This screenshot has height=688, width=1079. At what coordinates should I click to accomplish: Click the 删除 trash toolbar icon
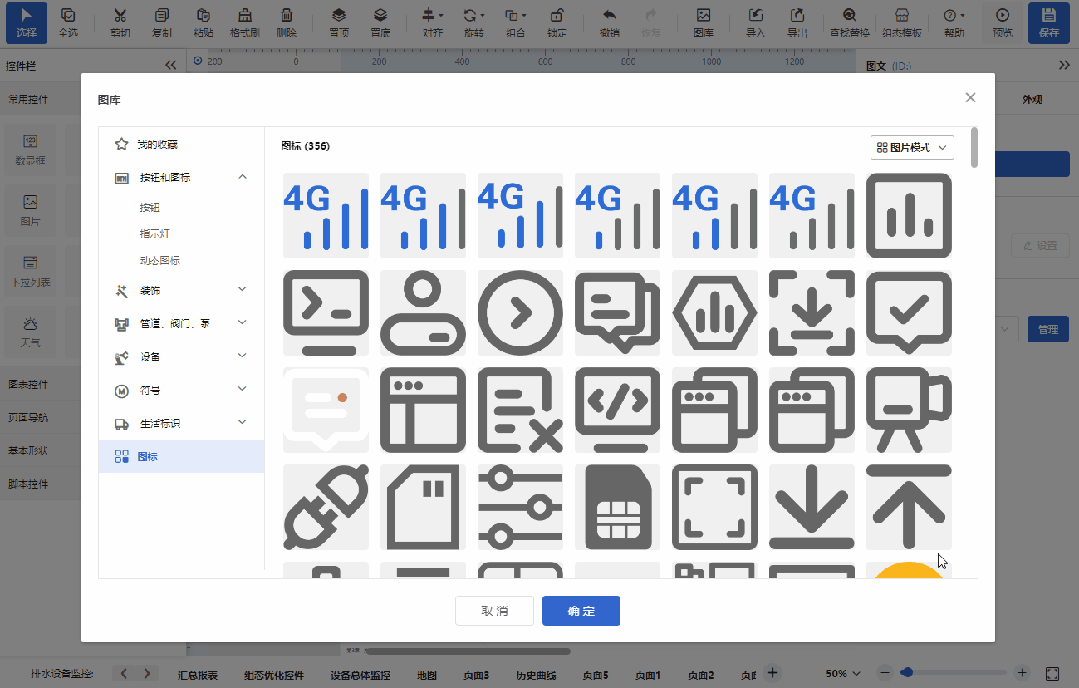[x=286, y=22]
